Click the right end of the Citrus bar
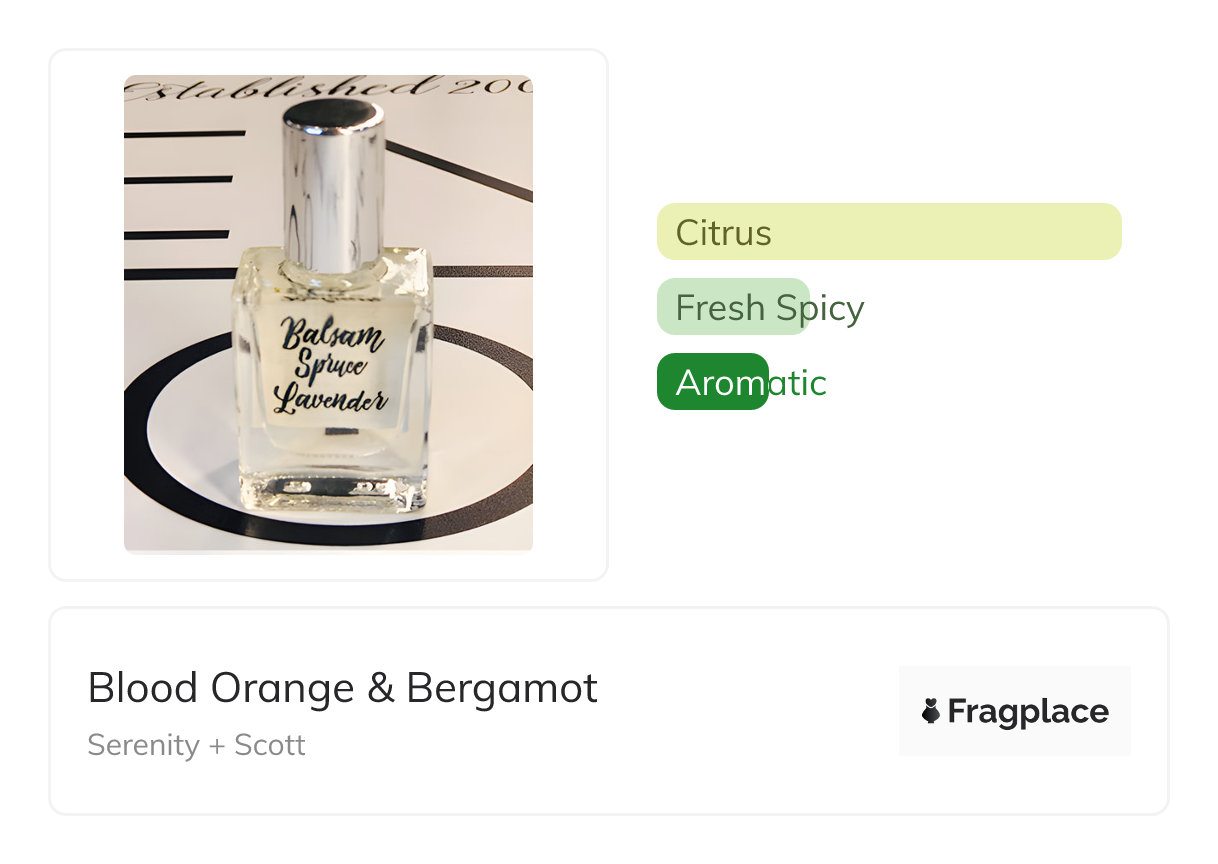The width and height of the screenshot is (1218, 864). point(1105,231)
